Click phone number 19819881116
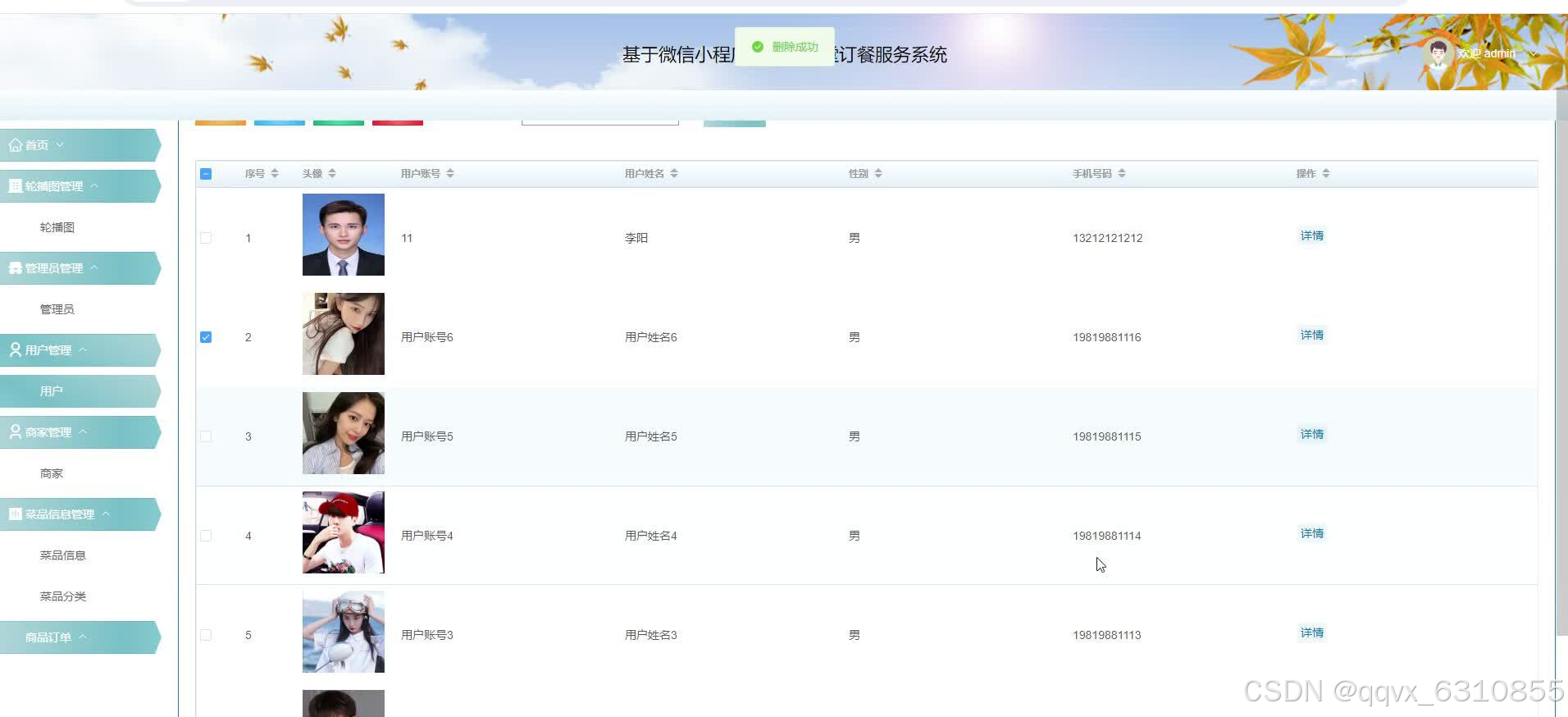Viewport: 1568px width, 717px height. (x=1107, y=337)
